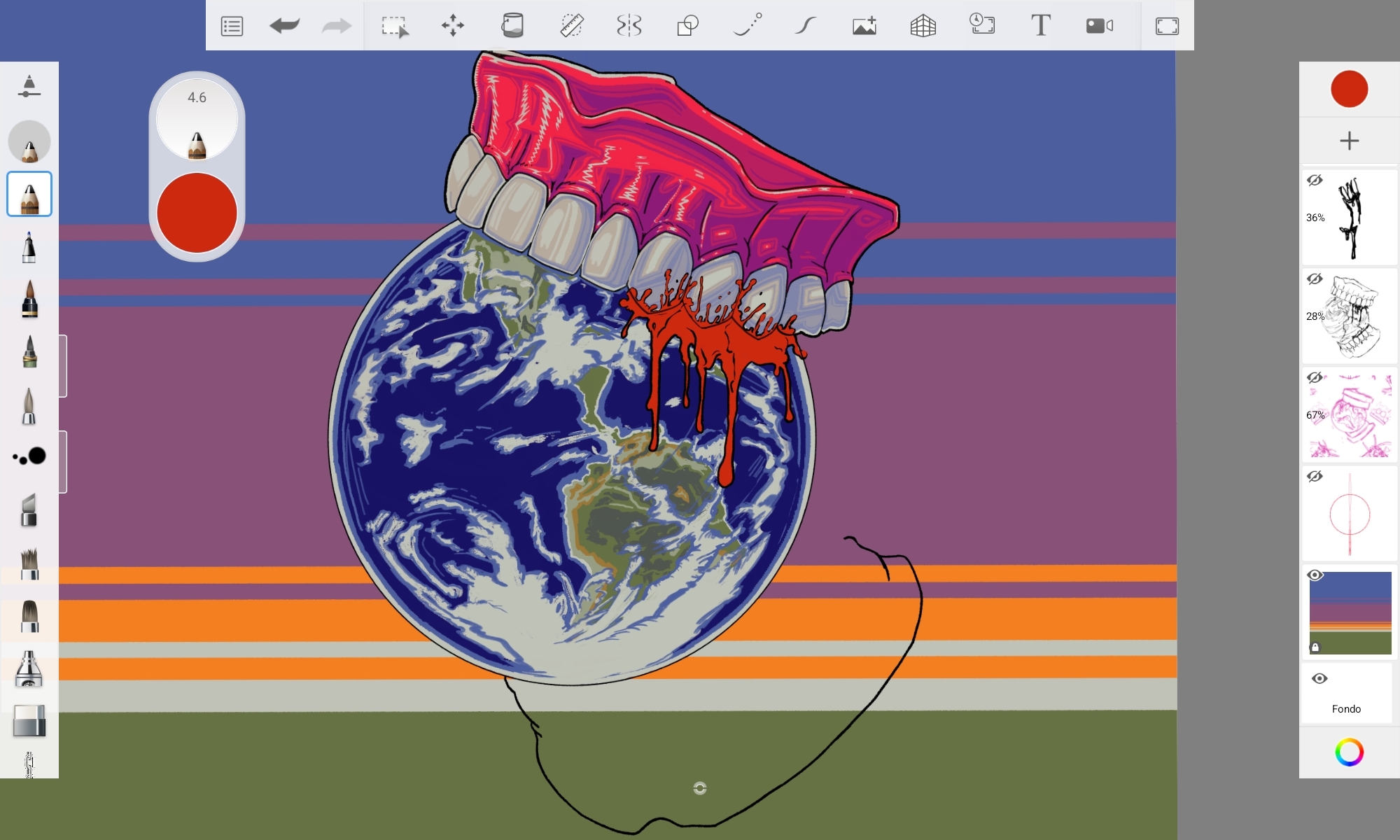Screen dimensions: 1400x840
Task: Open the brush library settings
Action: coord(29,86)
